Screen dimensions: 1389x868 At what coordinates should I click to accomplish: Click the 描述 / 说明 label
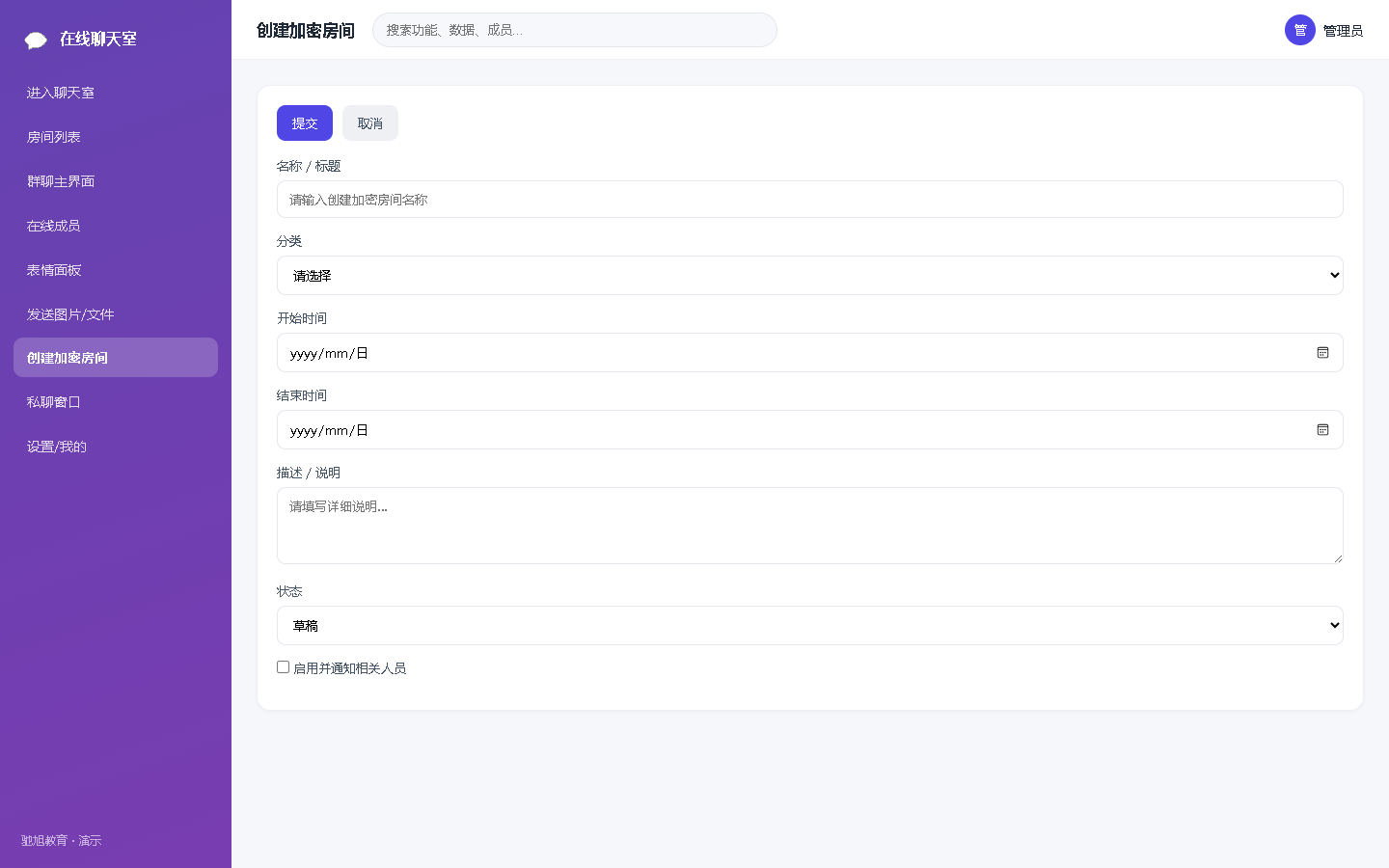(x=309, y=473)
